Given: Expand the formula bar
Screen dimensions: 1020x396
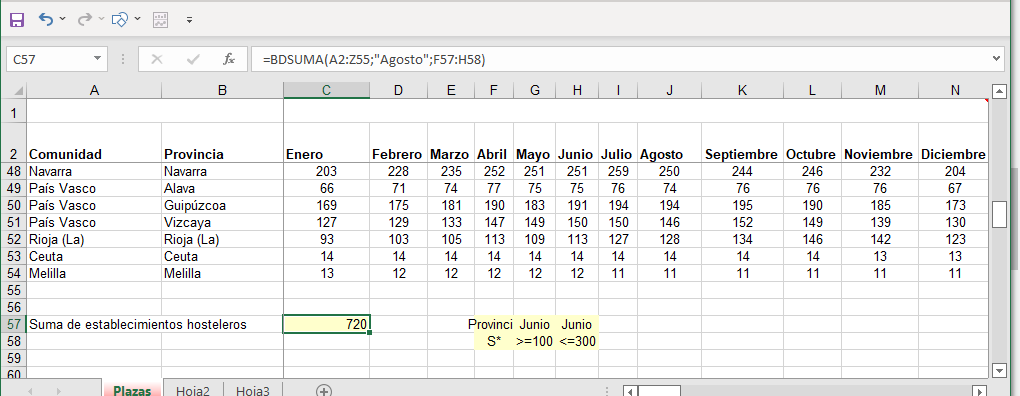Looking at the screenshot, I should (996, 59).
